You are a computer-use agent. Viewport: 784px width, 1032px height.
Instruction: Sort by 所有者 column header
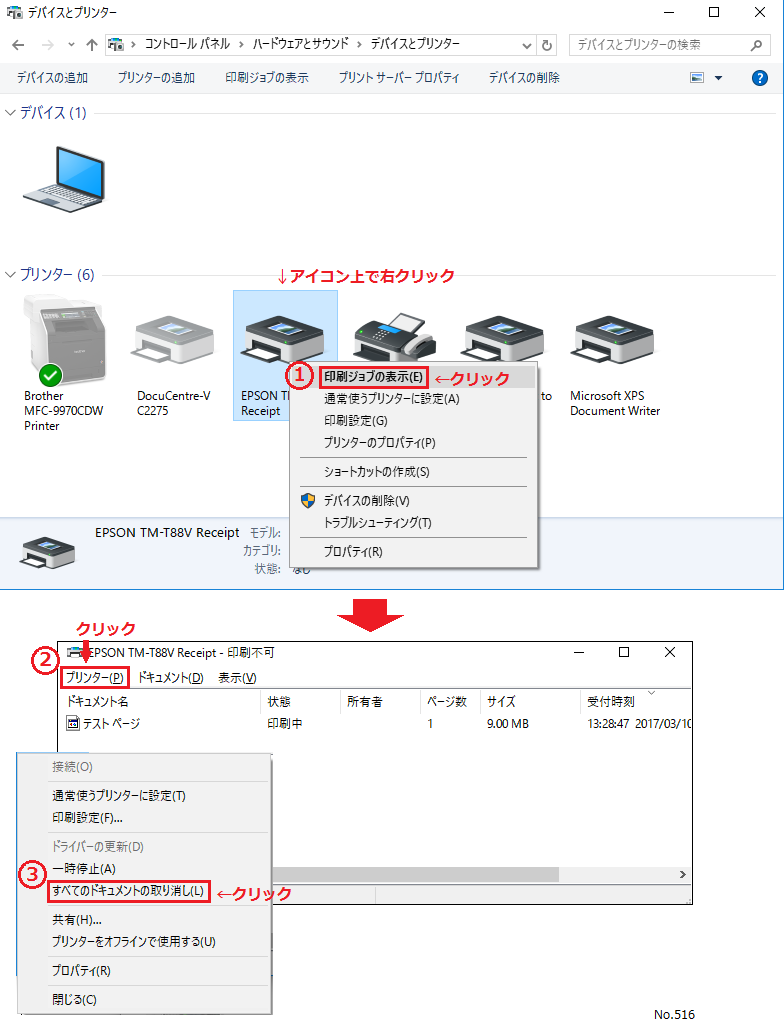click(x=380, y=702)
